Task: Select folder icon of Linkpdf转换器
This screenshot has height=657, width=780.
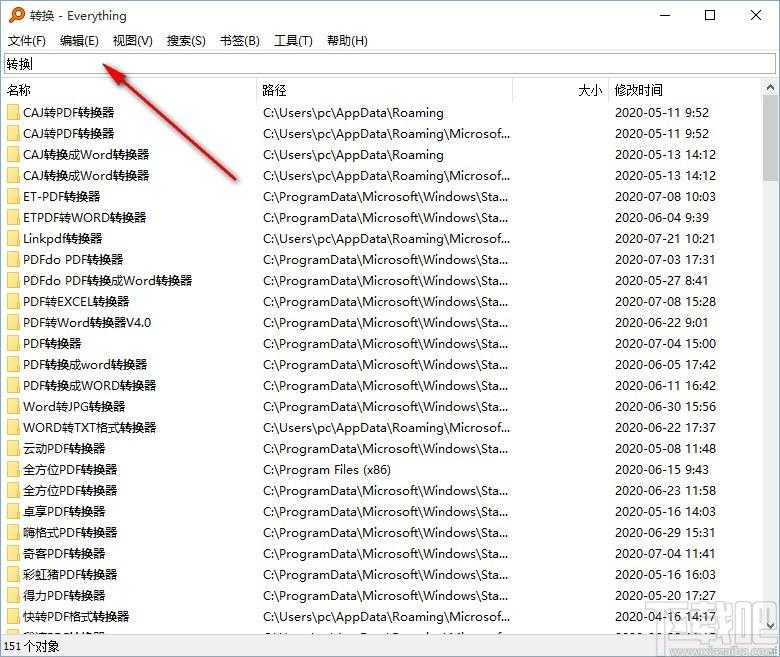Action: 13,238
